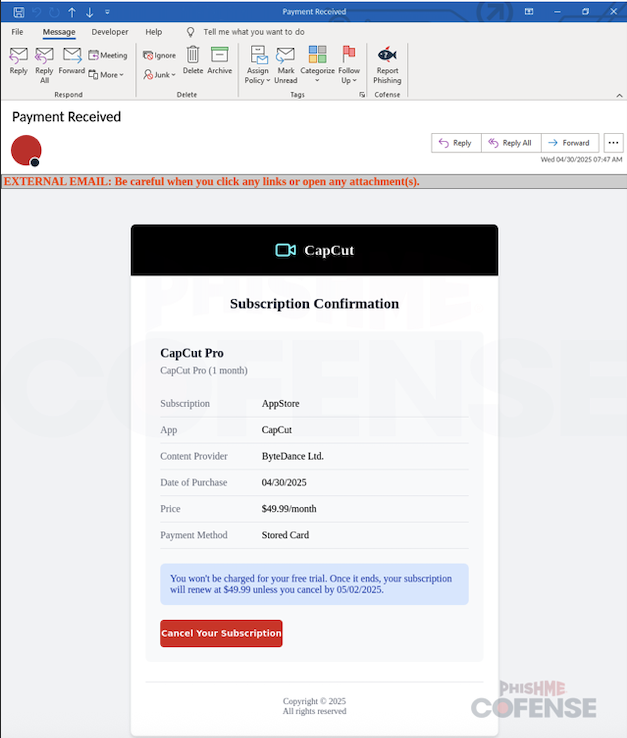627x738 pixels.
Task: Click Forward in message header
Action: [570, 143]
